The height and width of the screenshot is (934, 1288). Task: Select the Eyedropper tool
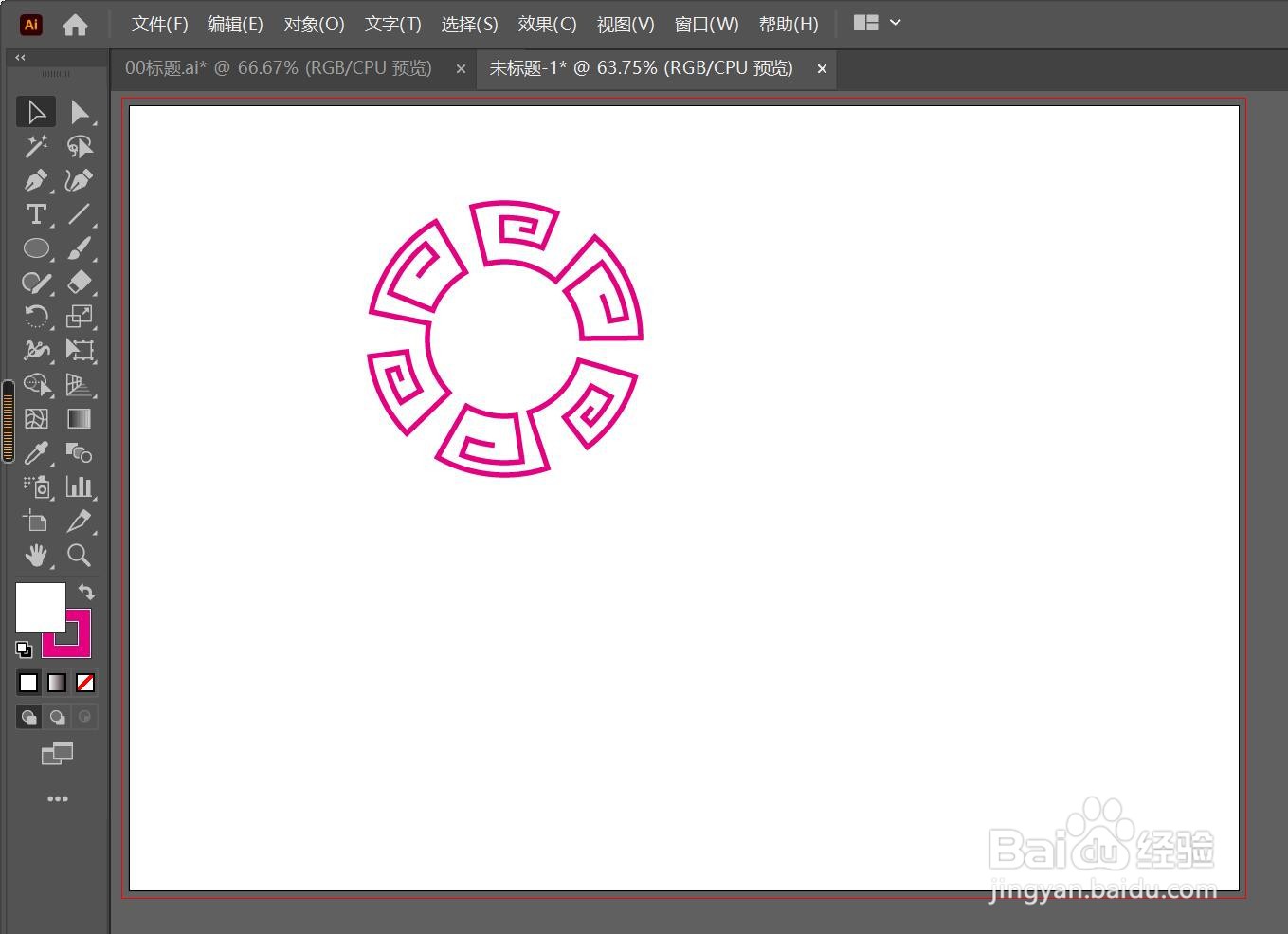coord(36,453)
